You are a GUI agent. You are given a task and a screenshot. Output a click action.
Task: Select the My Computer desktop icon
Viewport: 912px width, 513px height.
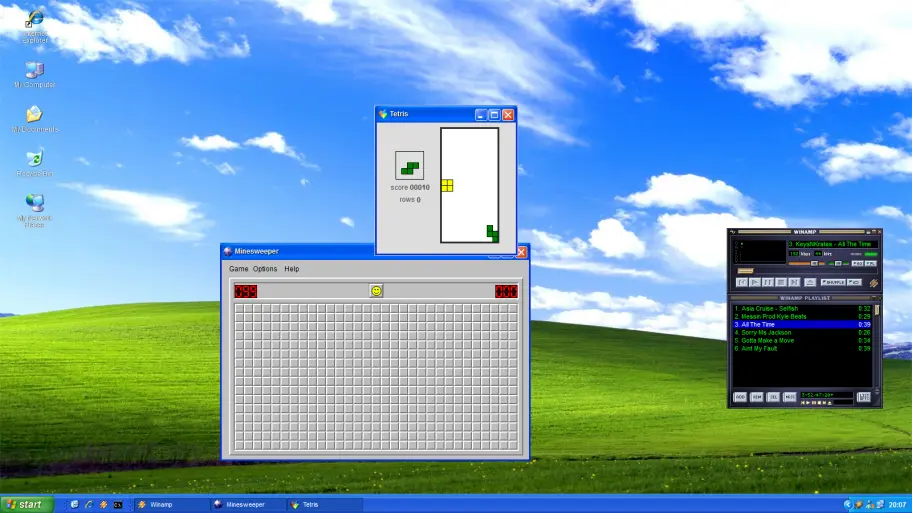[x=34, y=74]
